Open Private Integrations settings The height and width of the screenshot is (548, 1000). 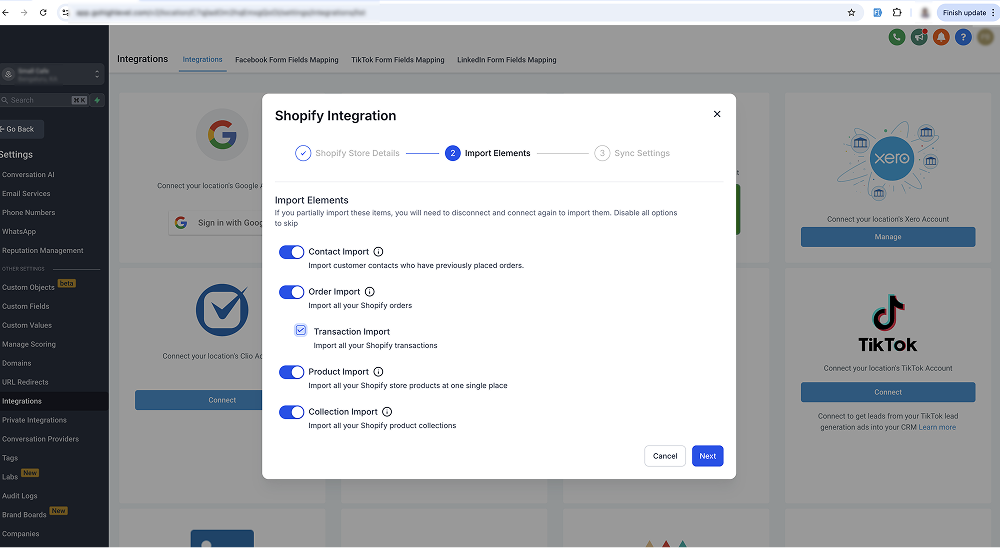pos(34,420)
